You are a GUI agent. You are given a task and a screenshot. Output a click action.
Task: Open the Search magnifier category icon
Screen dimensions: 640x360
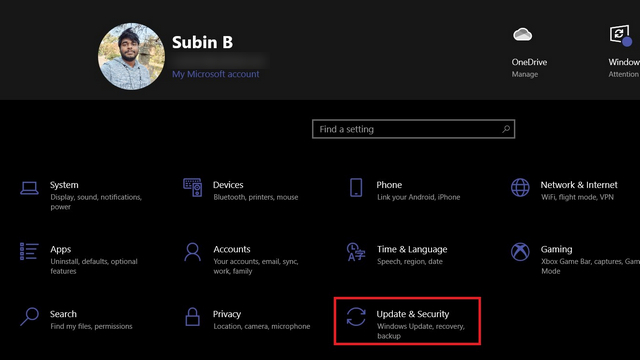pos(29,316)
